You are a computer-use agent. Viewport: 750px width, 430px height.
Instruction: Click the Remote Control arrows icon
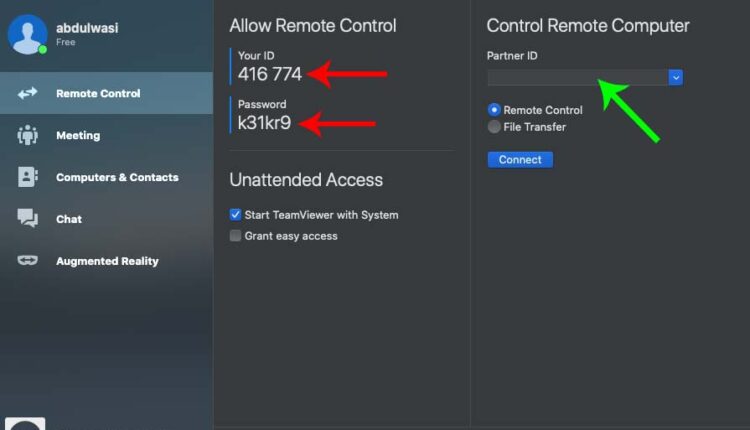click(27, 93)
